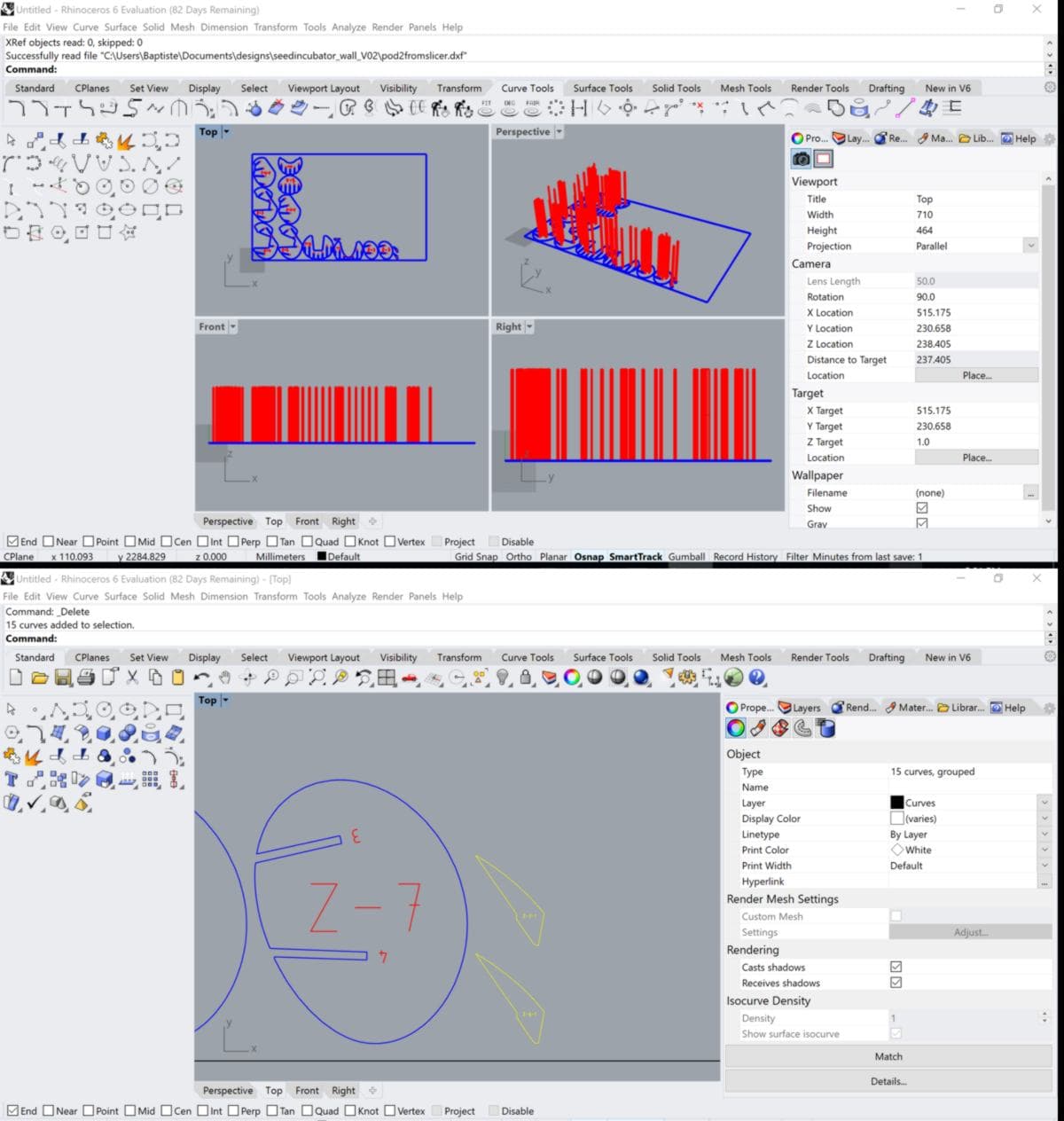The height and width of the screenshot is (1121, 1064).
Task: Click Box solid icon in lower sidebar
Action: [104, 733]
